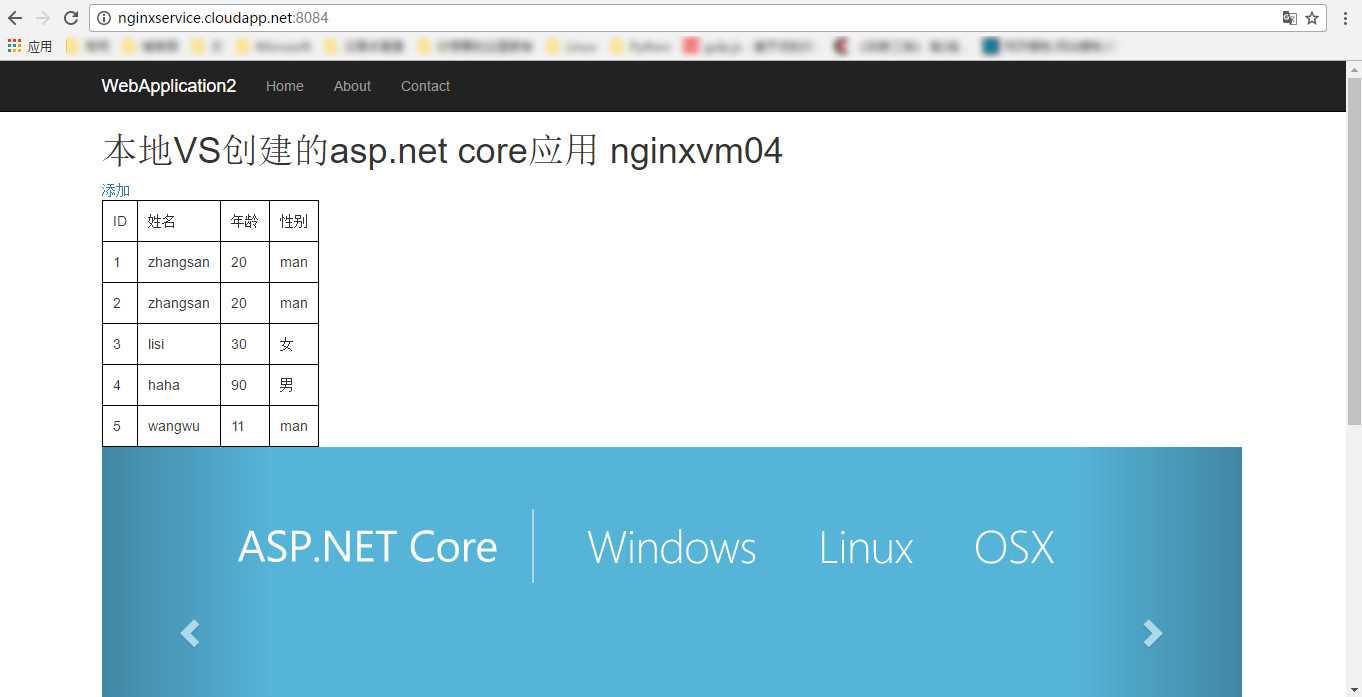Click the haha name cell
Image resolution: width=1362 pixels, height=697 pixels.
pos(179,385)
